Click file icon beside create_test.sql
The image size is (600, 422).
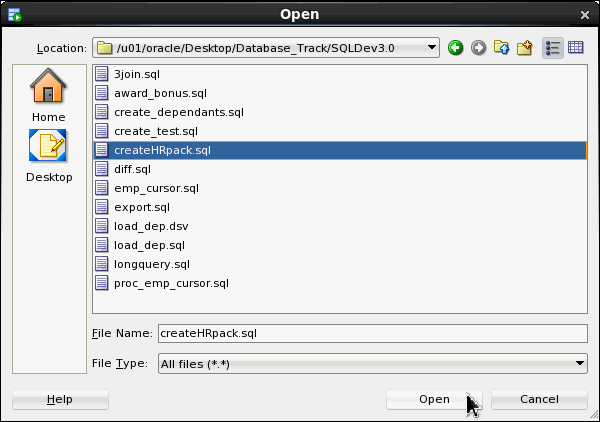coord(101,131)
